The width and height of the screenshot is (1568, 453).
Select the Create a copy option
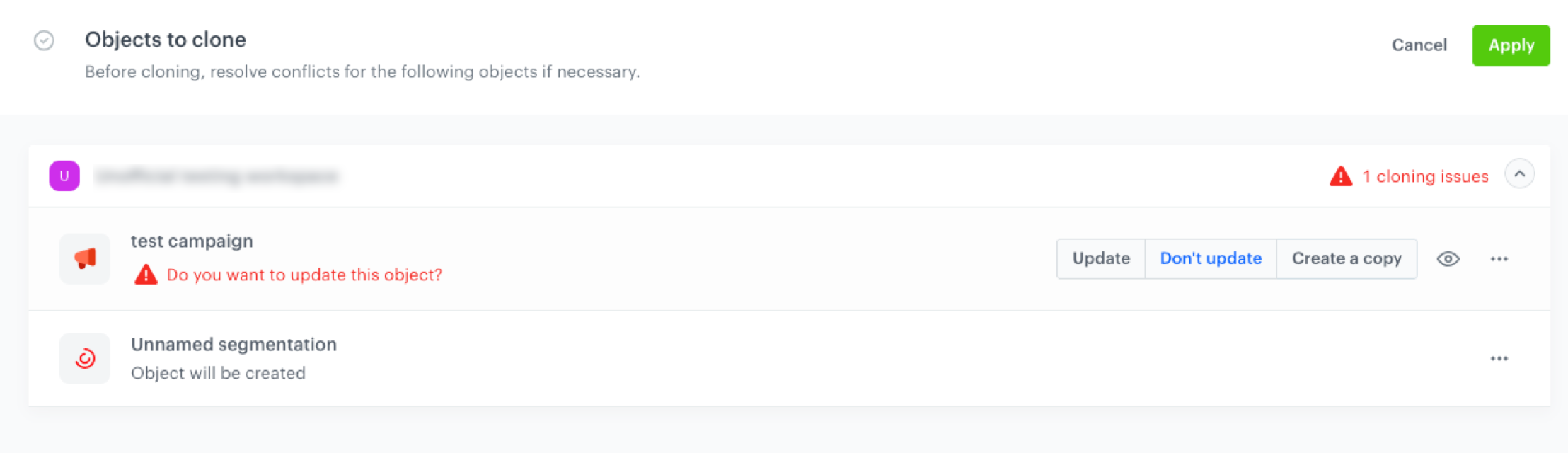click(1347, 259)
